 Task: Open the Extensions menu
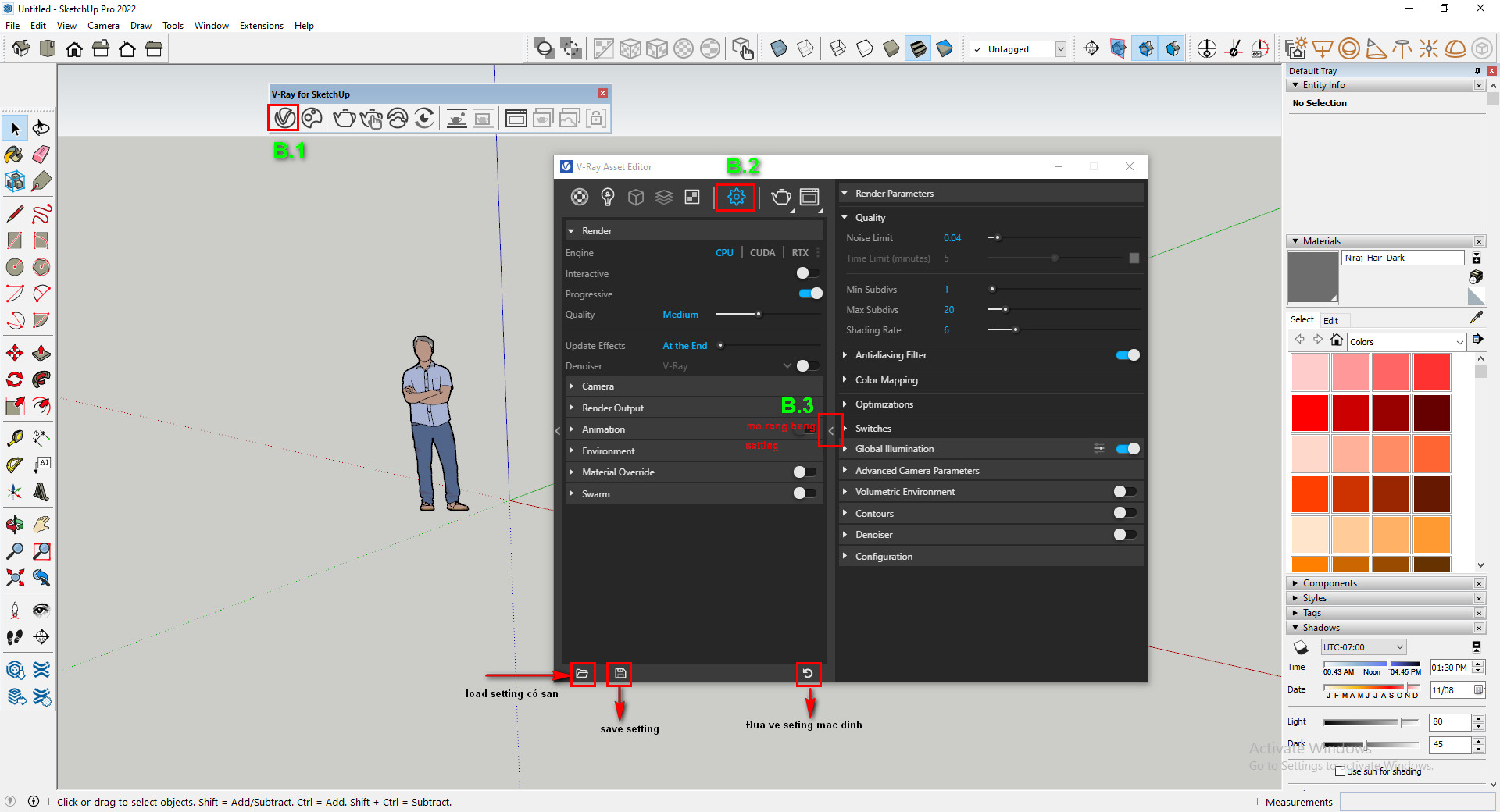click(x=262, y=25)
